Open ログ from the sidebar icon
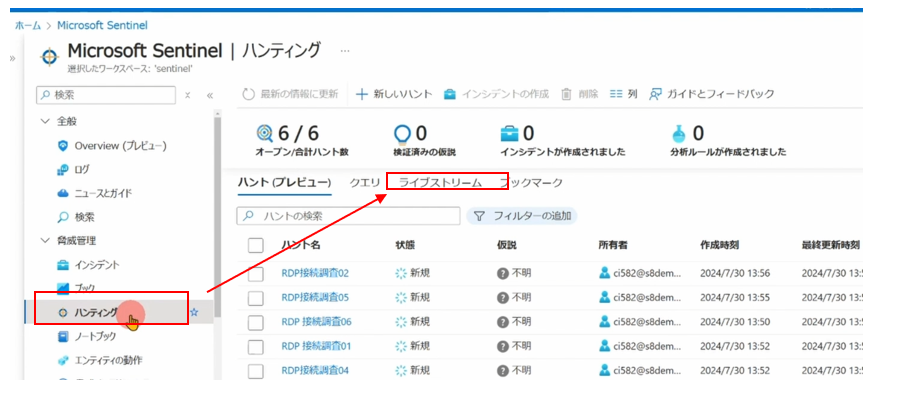924x396 pixels. click(x=63, y=170)
